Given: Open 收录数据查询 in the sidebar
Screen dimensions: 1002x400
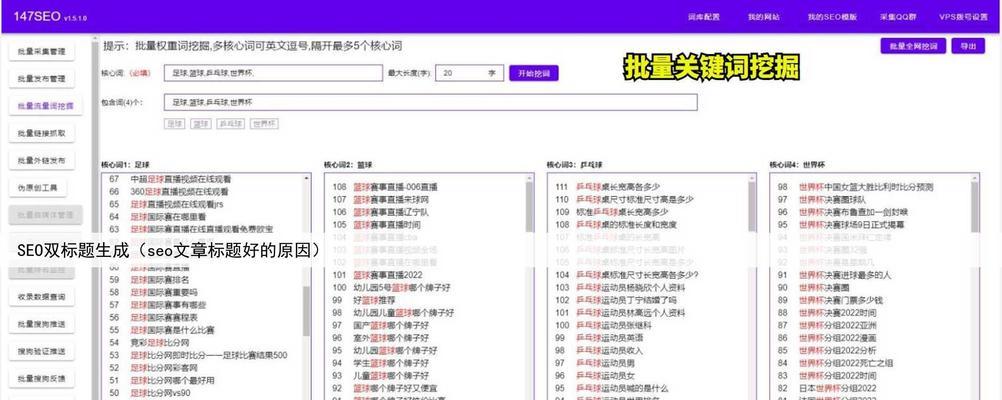Looking at the screenshot, I should (42, 297).
